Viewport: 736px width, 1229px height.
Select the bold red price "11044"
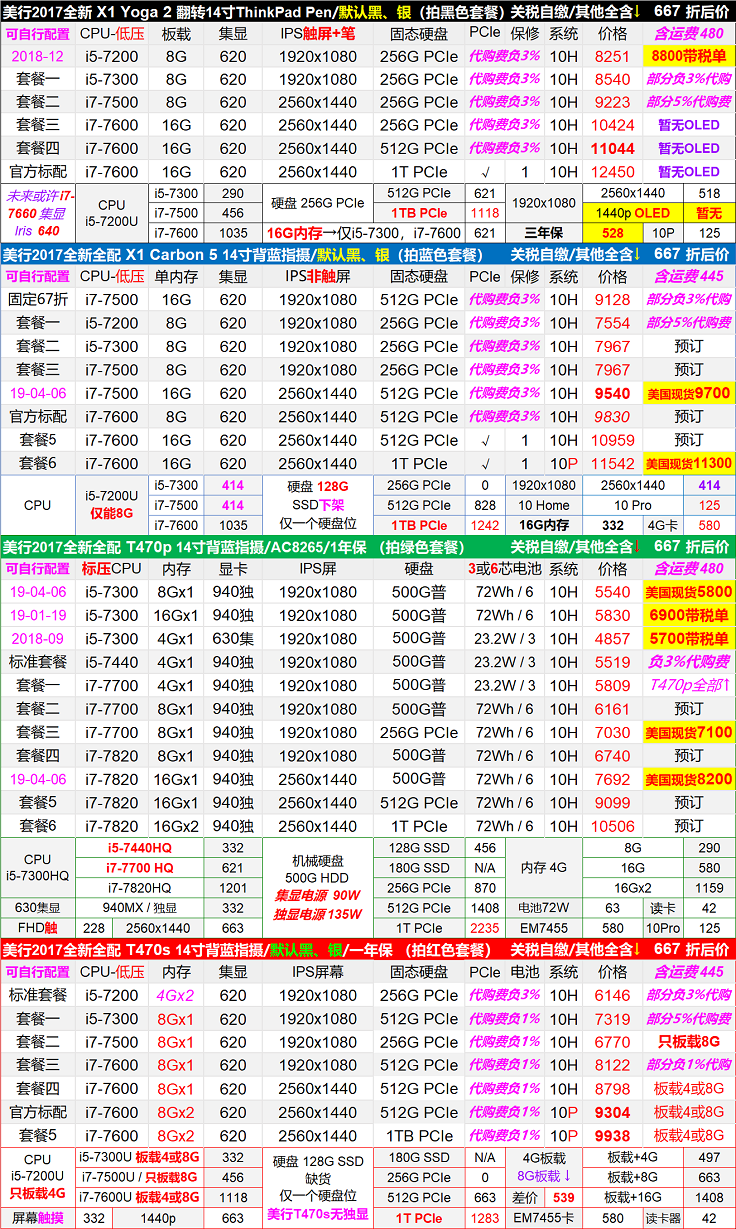(612, 148)
